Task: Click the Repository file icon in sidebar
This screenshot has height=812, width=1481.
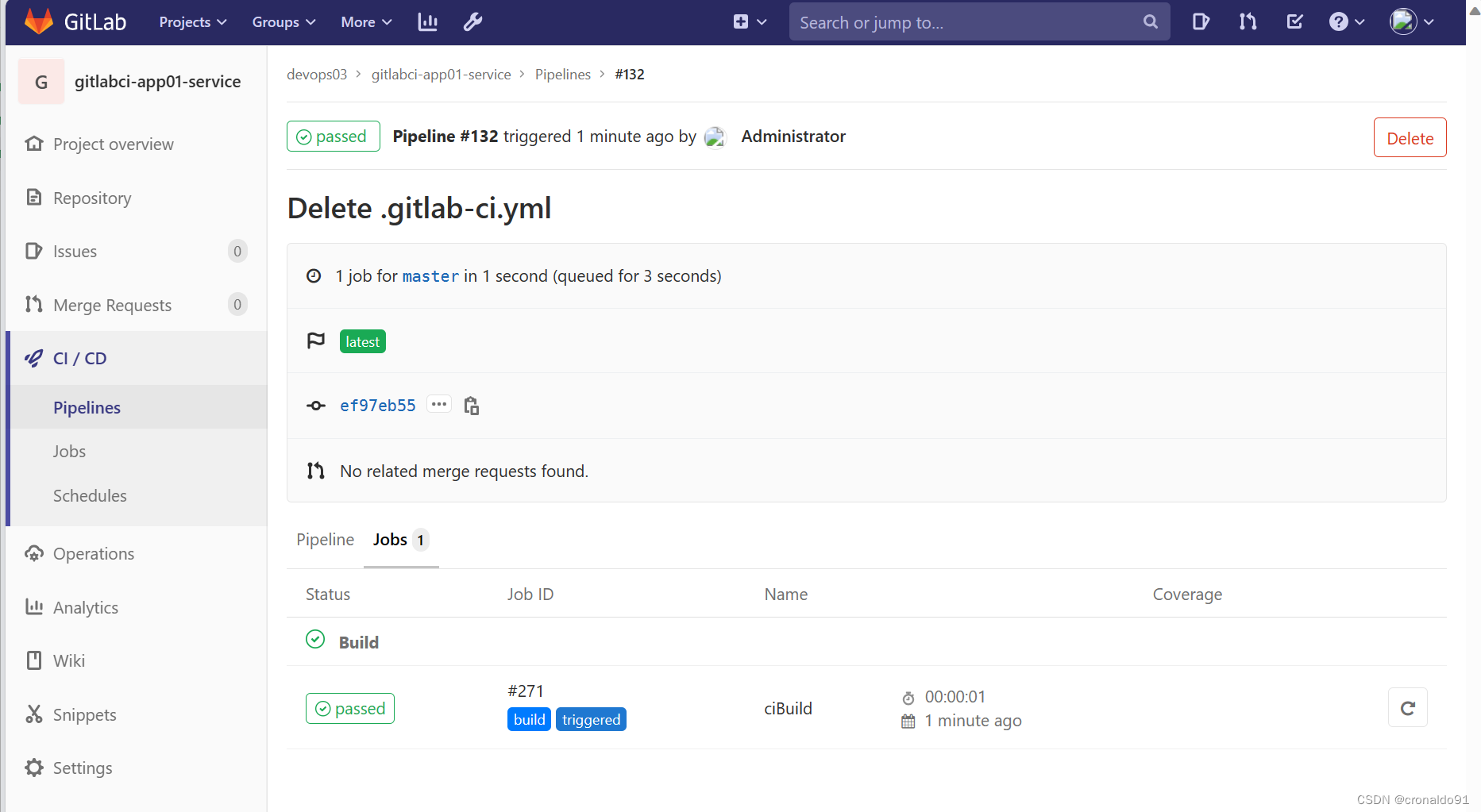Action: pos(34,197)
